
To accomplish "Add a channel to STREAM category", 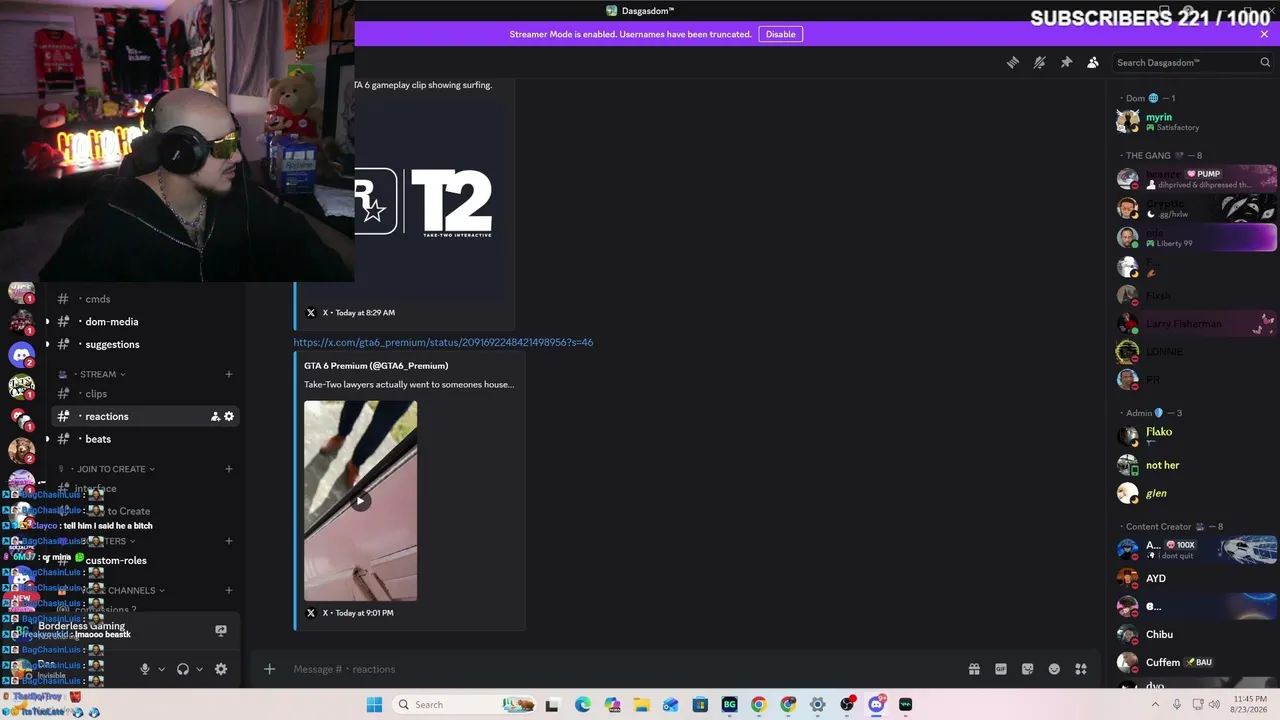I will click(x=229, y=374).
